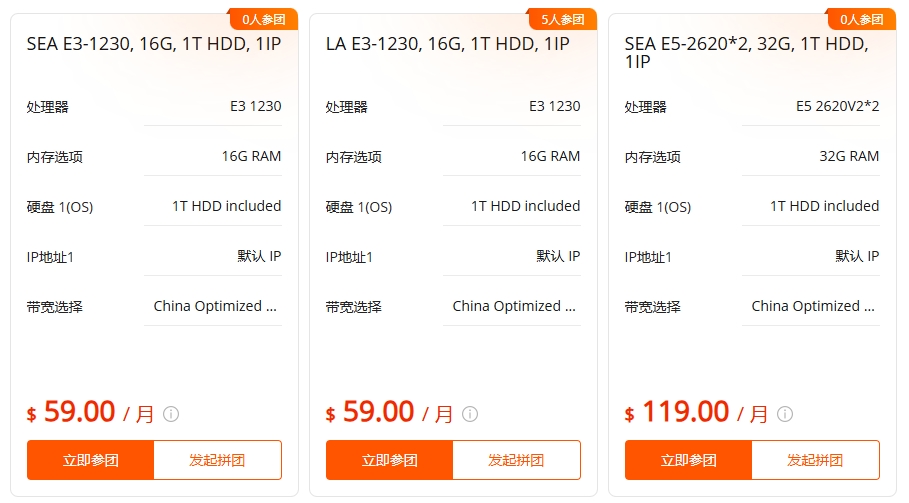Click info icon beside SEA E3-1230 $59.00 price
This screenshot has width=909, height=503.
click(171, 414)
